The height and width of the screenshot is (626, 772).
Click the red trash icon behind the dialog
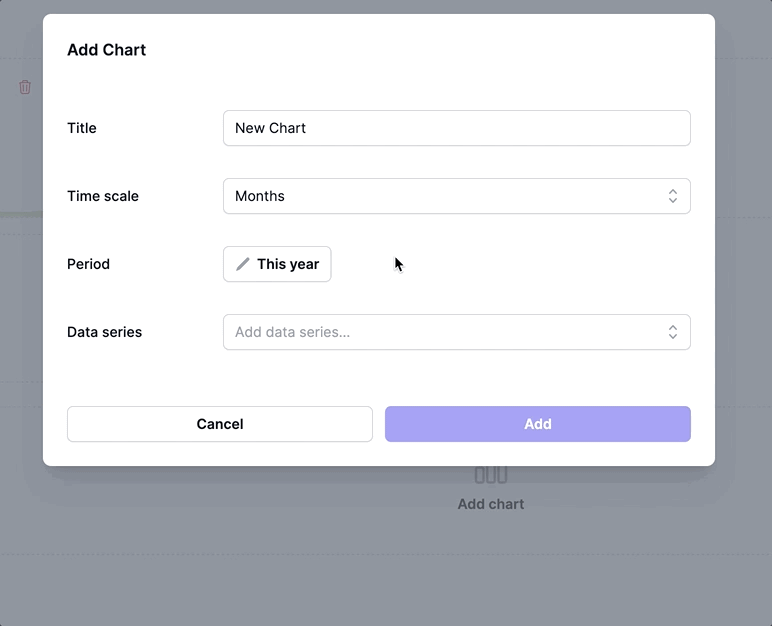tap(25, 87)
